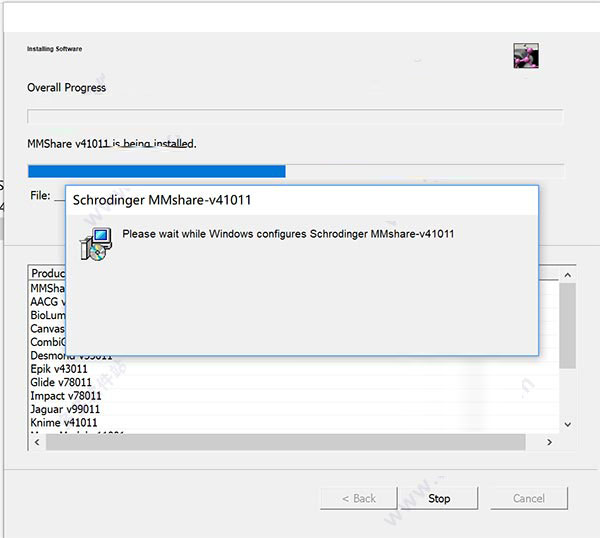Click the scroll down arrow in product list
This screenshot has width=600, height=538.
coord(567,424)
